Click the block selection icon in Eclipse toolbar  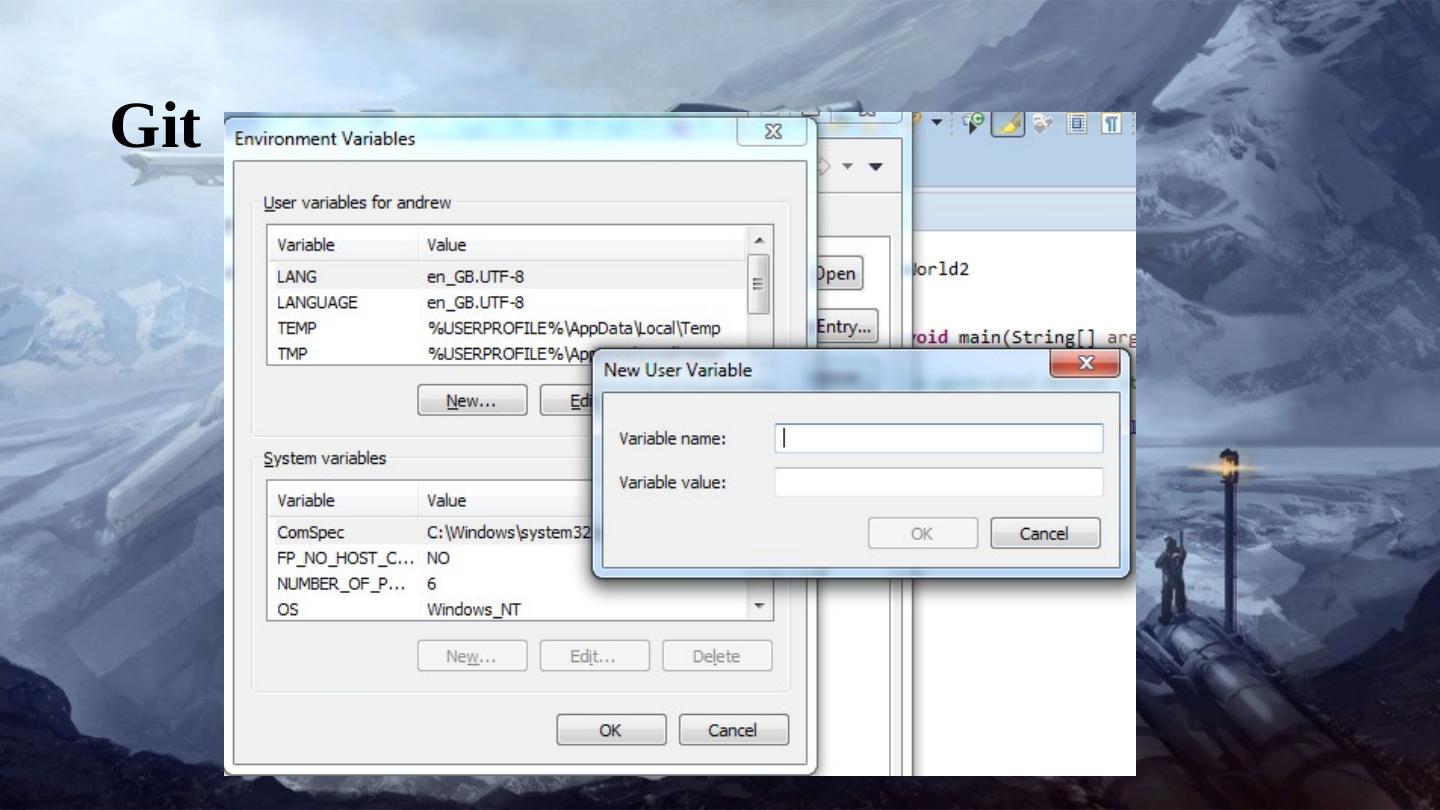pos(1077,123)
